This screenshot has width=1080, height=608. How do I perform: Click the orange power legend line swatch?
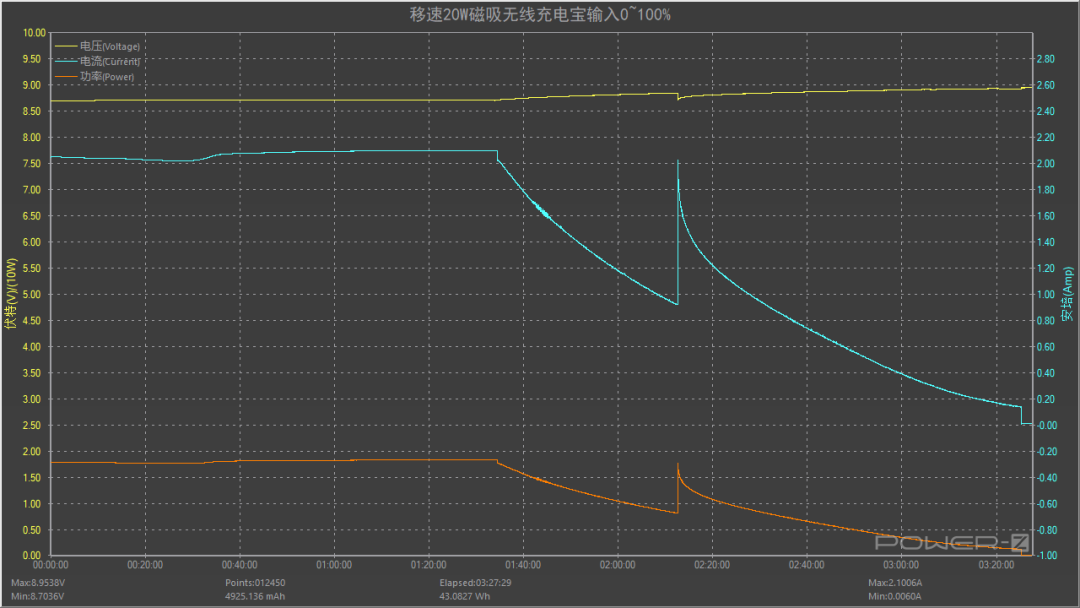(65, 76)
